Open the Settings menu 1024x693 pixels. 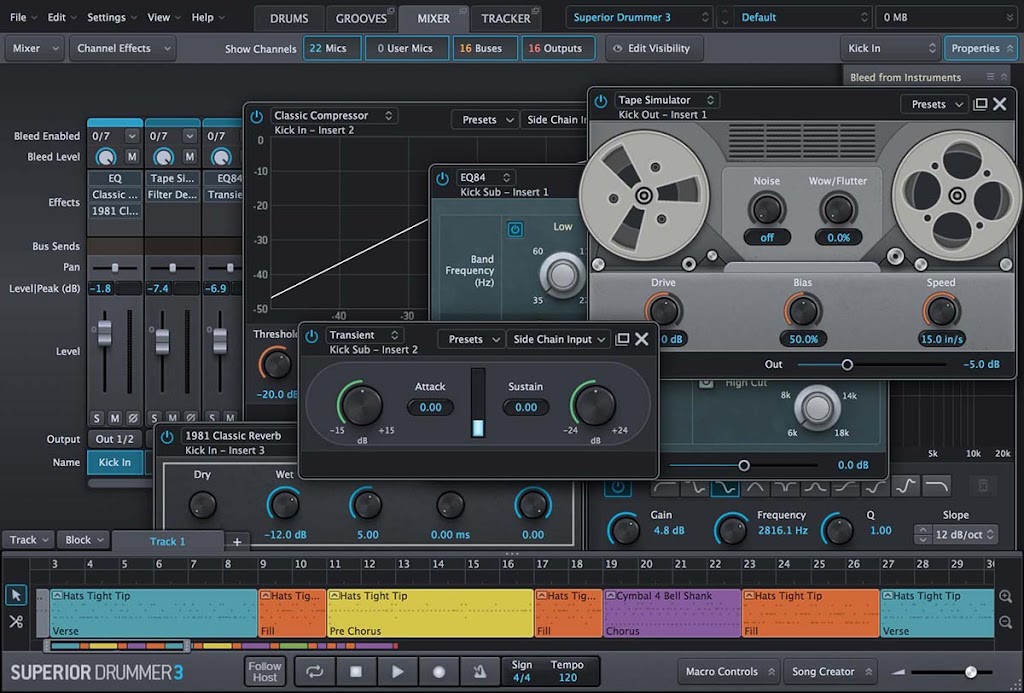click(112, 17)
